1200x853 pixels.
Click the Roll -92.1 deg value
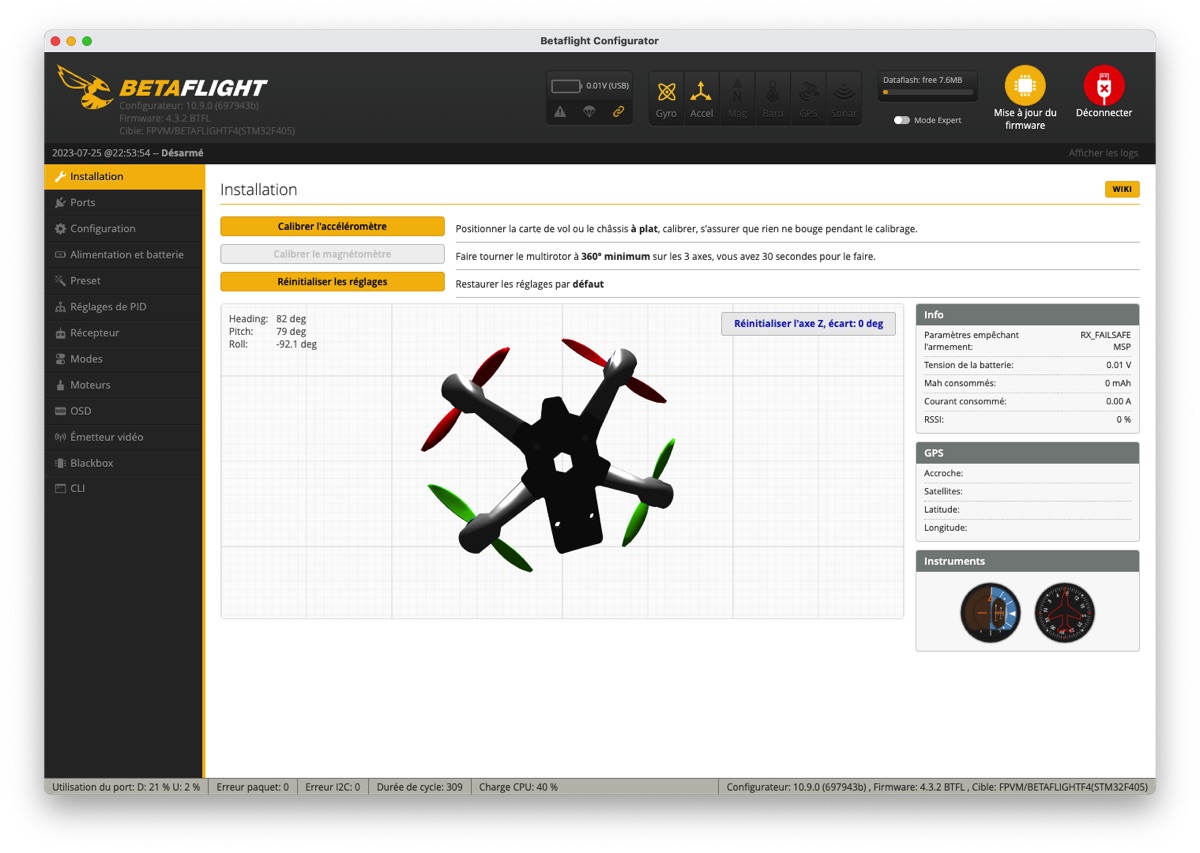(x=296, y=344)
